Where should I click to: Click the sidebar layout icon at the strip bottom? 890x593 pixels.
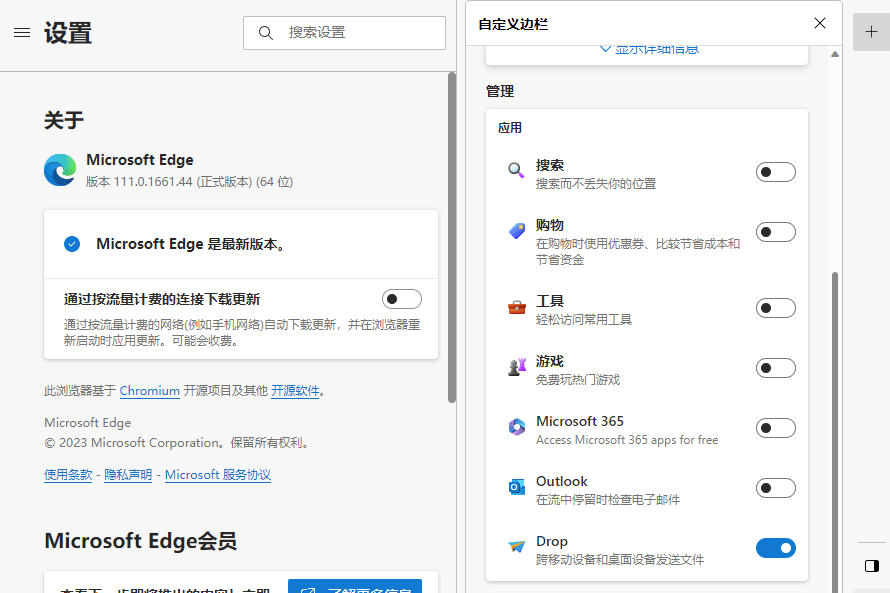pos(872,566)
